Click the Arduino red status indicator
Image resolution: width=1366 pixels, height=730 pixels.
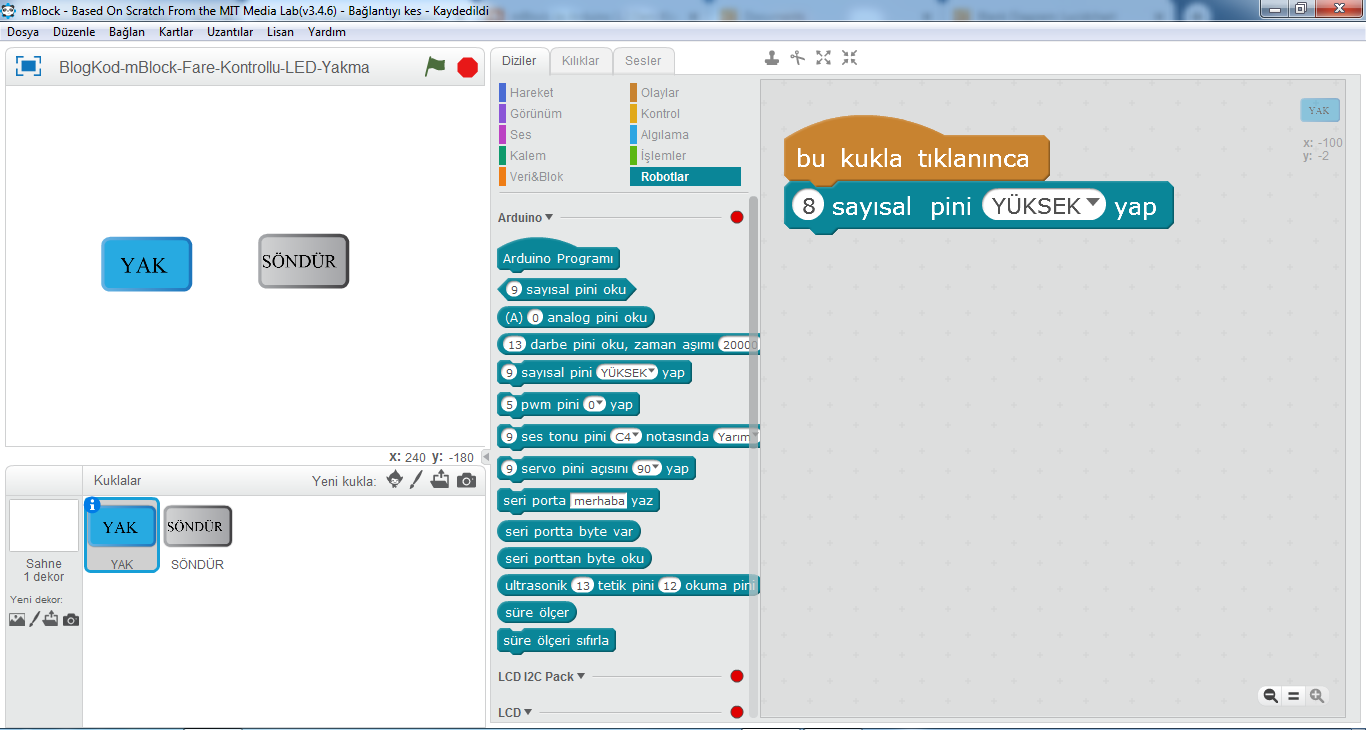(737, 217)
